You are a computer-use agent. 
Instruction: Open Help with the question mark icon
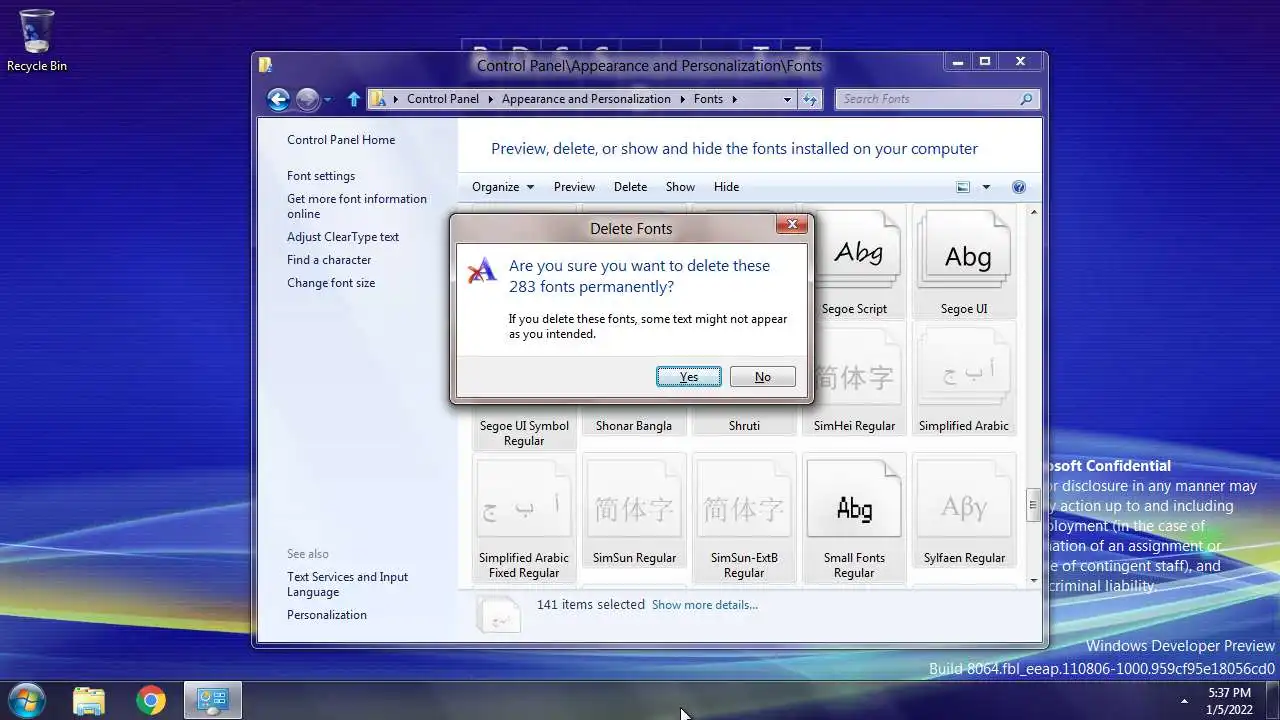(1019, 187)
